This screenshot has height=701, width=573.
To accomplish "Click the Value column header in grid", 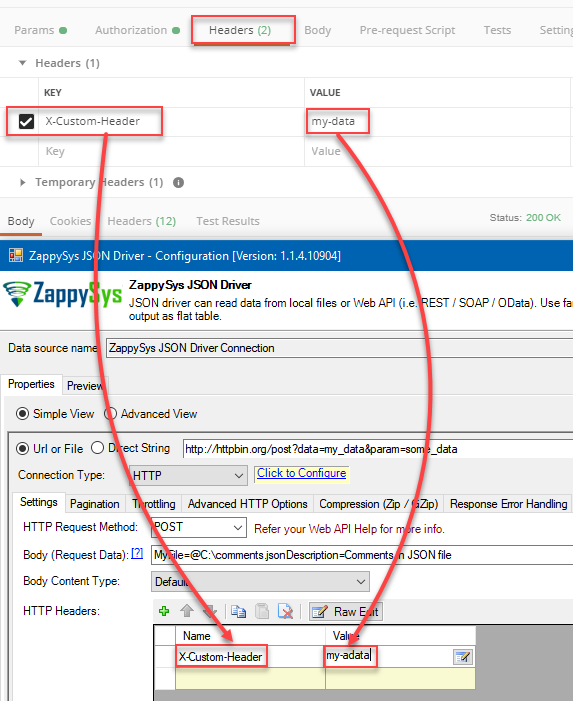I will click(x=400, y=636).
